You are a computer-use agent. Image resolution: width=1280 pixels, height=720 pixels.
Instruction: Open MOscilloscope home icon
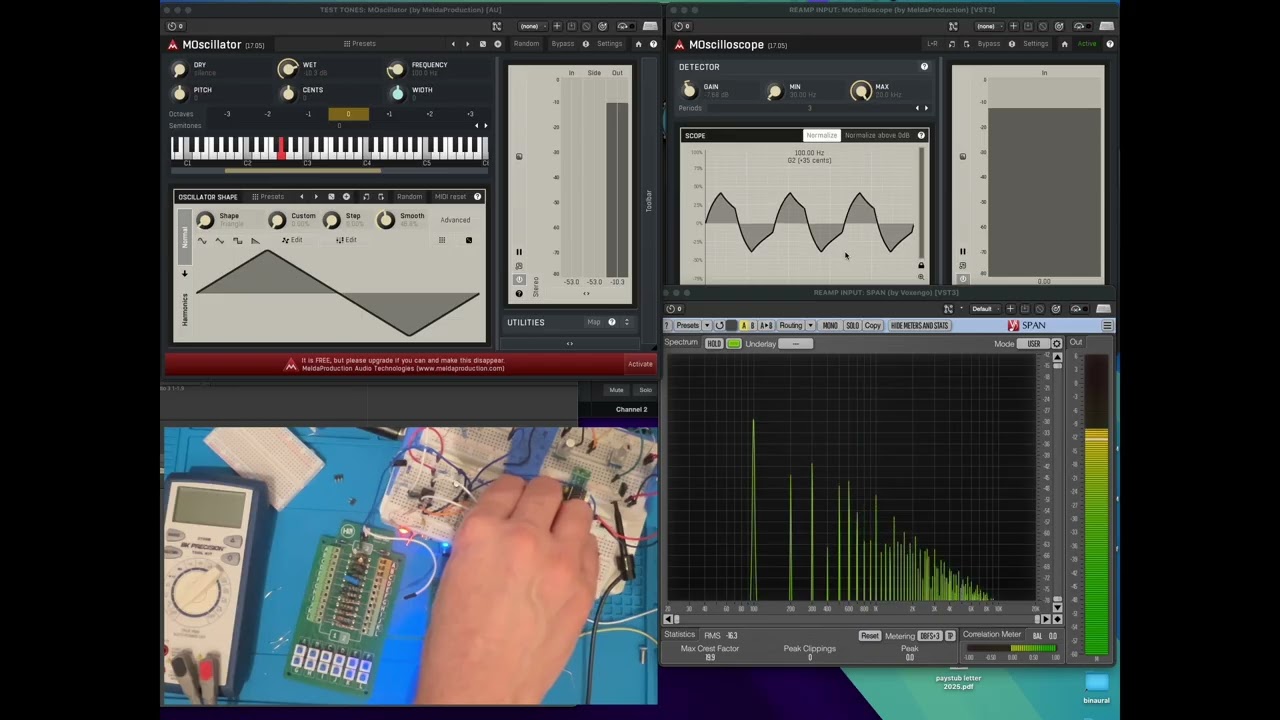pos(1064,44)
